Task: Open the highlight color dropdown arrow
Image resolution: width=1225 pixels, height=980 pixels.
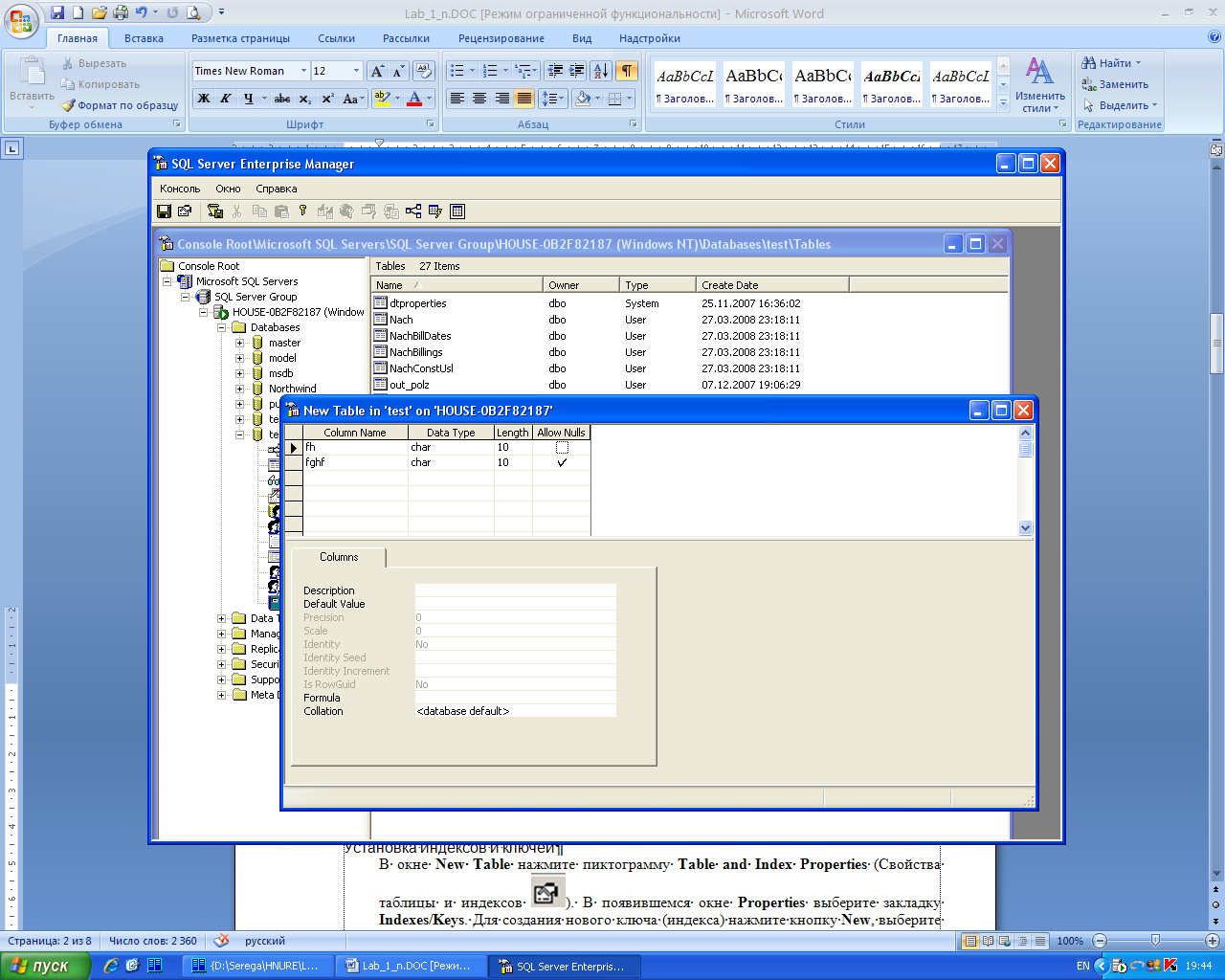Action: tap(396, 99)
